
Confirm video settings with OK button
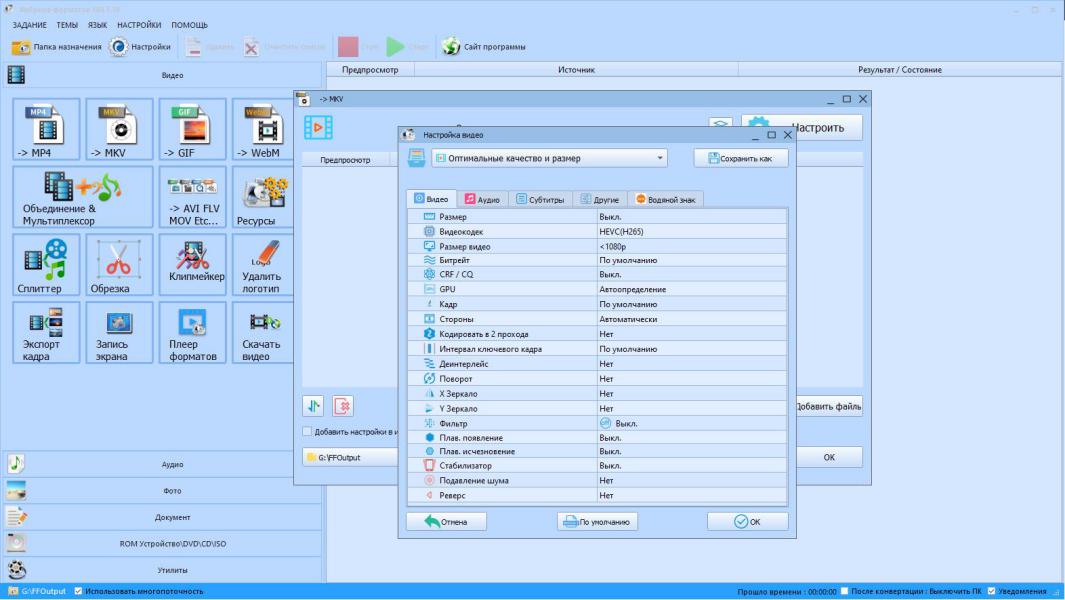point(748,522)
